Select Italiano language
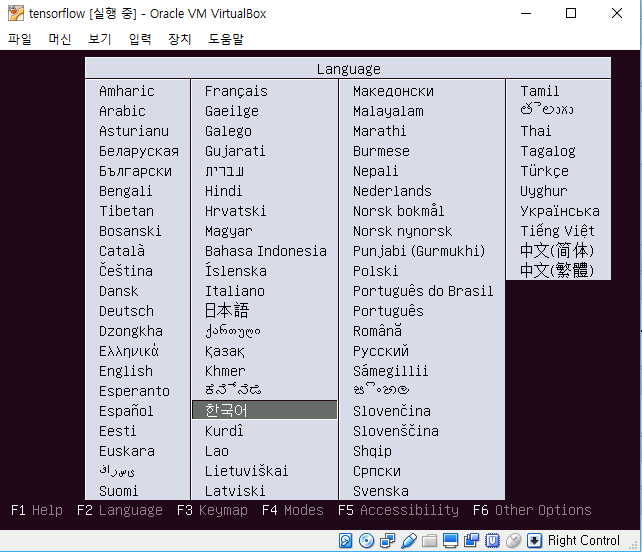642x552 pixels. pyautogui.click(x=235, y=291)
